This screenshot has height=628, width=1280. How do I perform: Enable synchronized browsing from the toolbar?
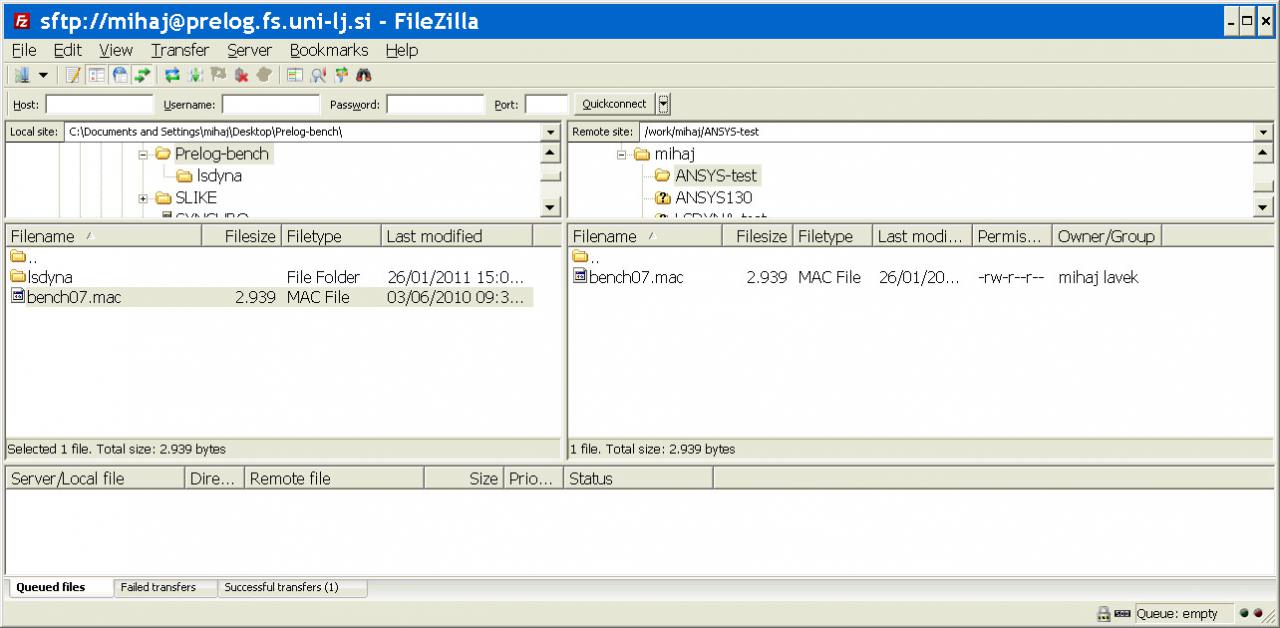[x=341, y=75]
